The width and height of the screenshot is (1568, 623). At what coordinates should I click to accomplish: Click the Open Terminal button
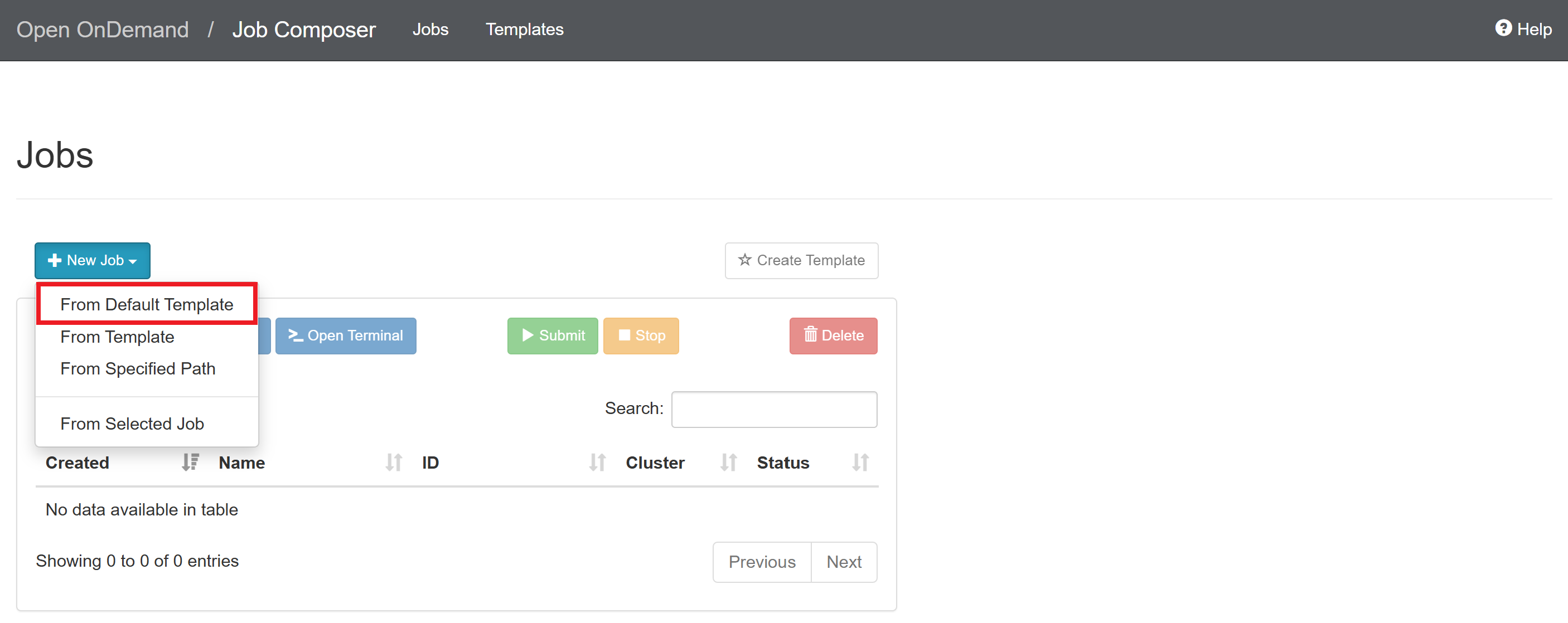click(346, 335)
